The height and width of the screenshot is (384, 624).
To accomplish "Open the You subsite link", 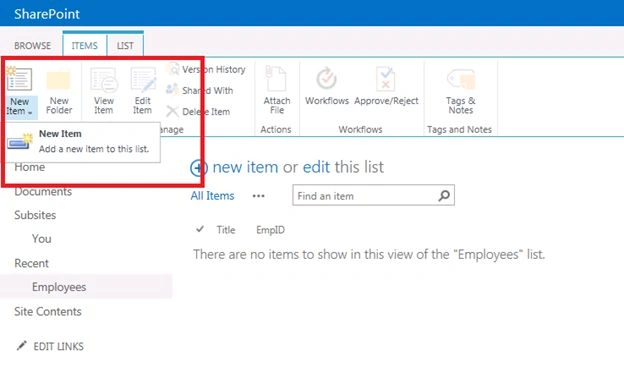I will (x=41, y=239).
